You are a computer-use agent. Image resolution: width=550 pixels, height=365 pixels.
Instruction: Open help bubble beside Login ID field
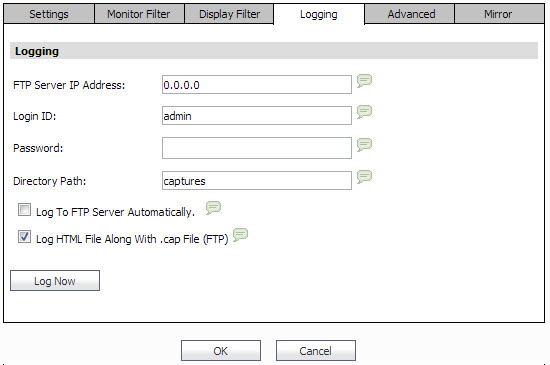pyautogui.click(x=364, y=112)
